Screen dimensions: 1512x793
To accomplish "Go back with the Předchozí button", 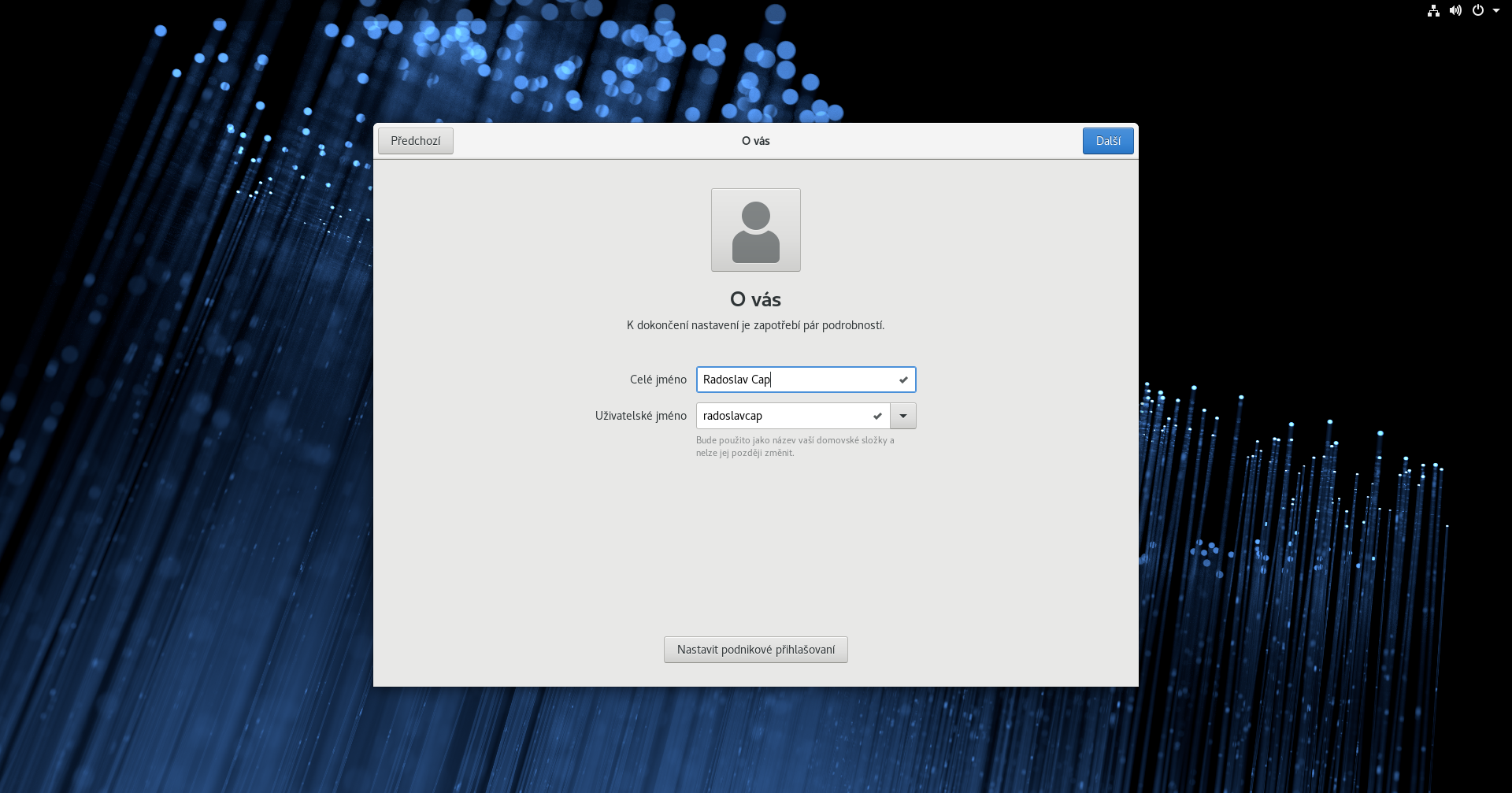I will (415, 141).
